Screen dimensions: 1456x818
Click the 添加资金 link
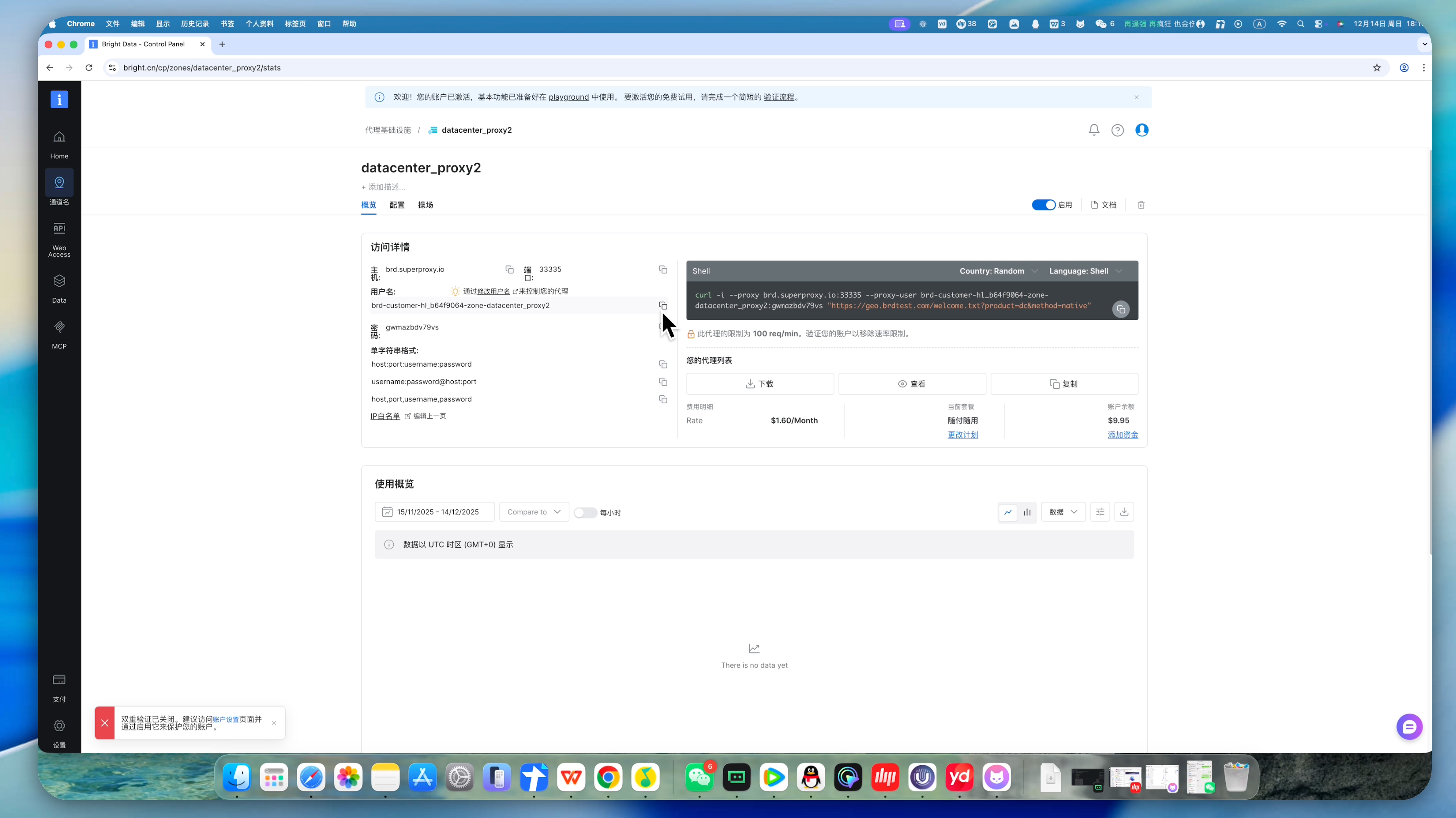(x=1122, y=435)
